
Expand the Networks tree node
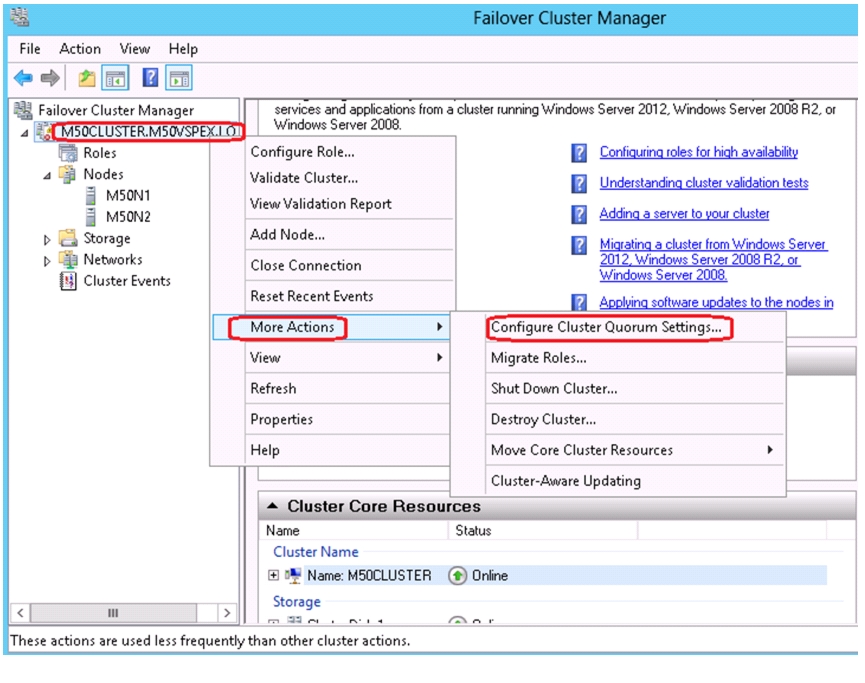click(47, 260)
